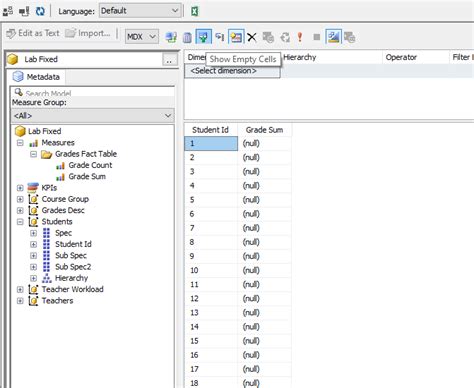The height and width of the screenshot is (388, 474).
Task: Click the Reconnect icon in top toolbar
Action: click(24, 11)
